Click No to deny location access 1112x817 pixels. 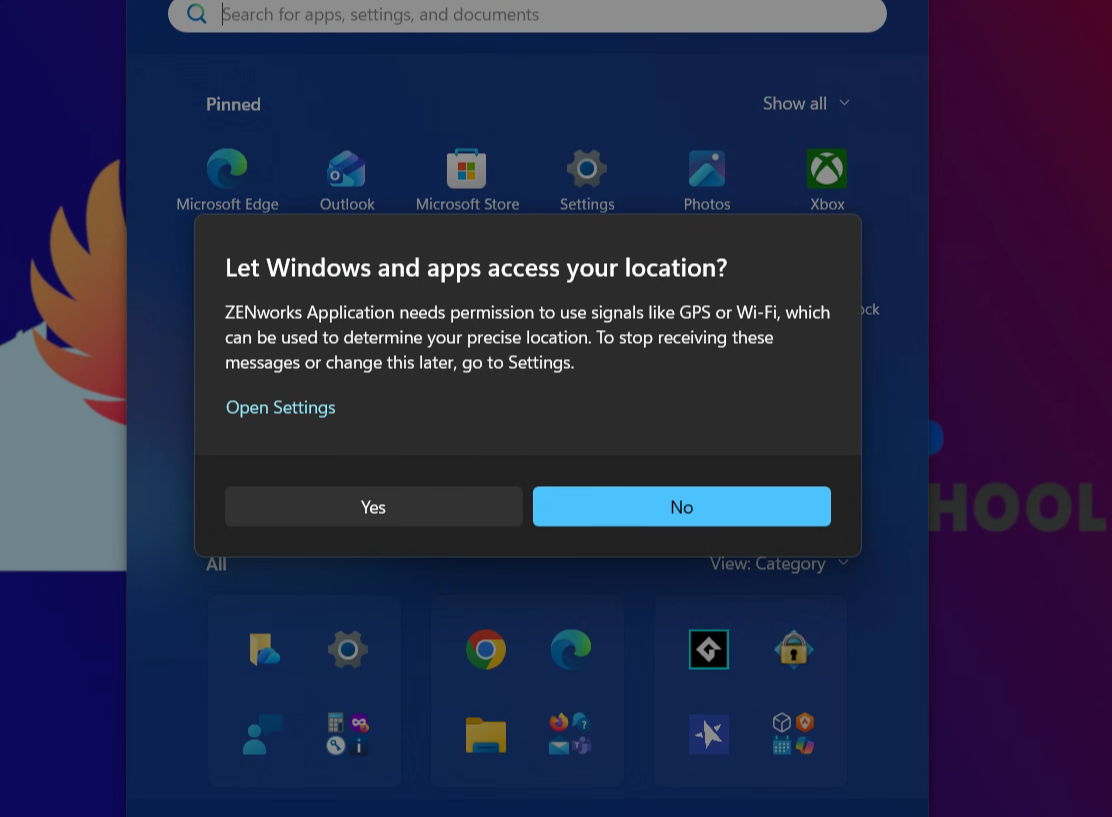(x=682, y=506)
